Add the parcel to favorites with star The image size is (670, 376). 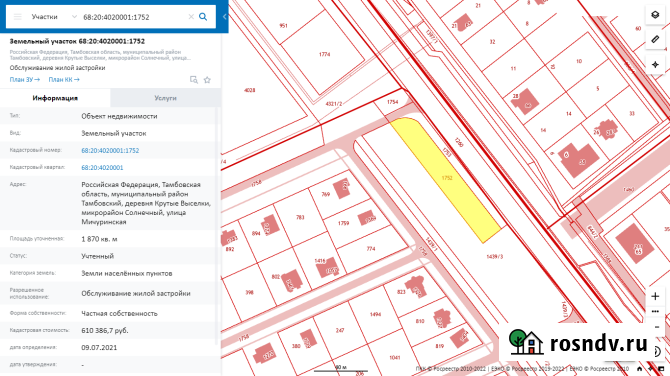pyautogui.click(x=207, y=80)
